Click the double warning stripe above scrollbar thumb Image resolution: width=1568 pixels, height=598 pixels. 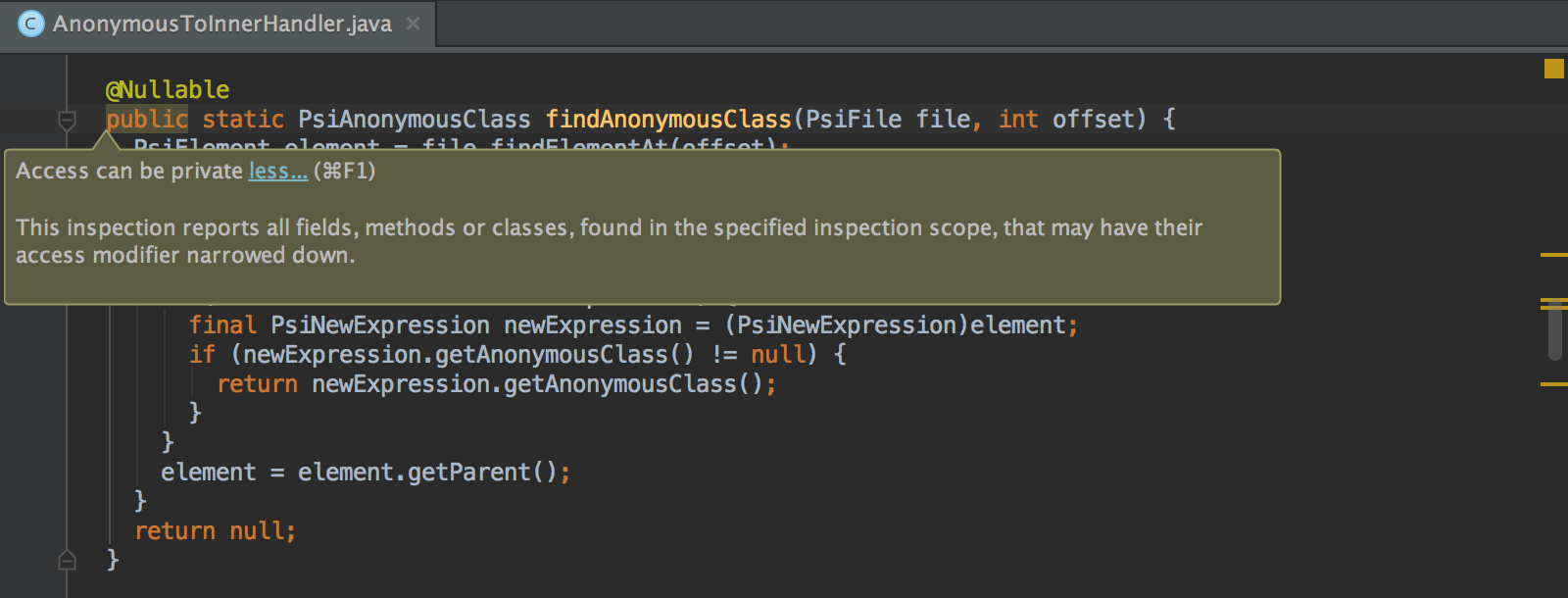click(x=1554, y=303)
